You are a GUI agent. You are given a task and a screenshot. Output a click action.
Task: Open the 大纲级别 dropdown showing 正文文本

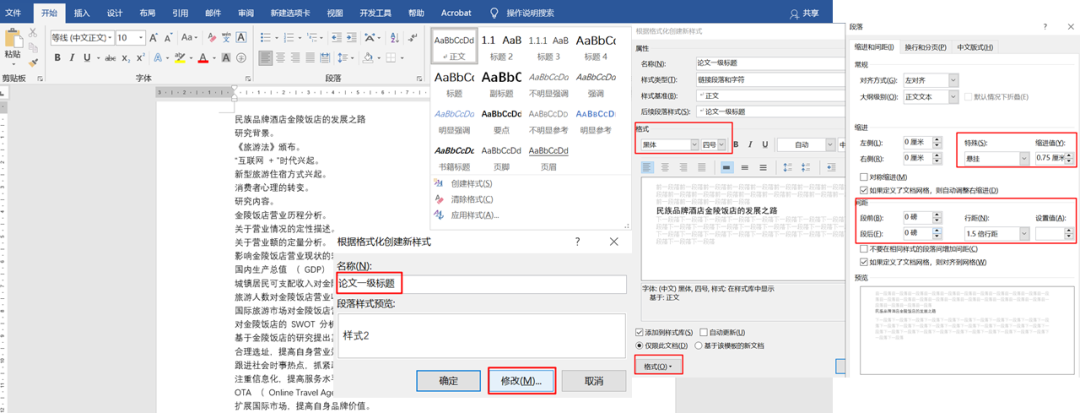point(953,97)
